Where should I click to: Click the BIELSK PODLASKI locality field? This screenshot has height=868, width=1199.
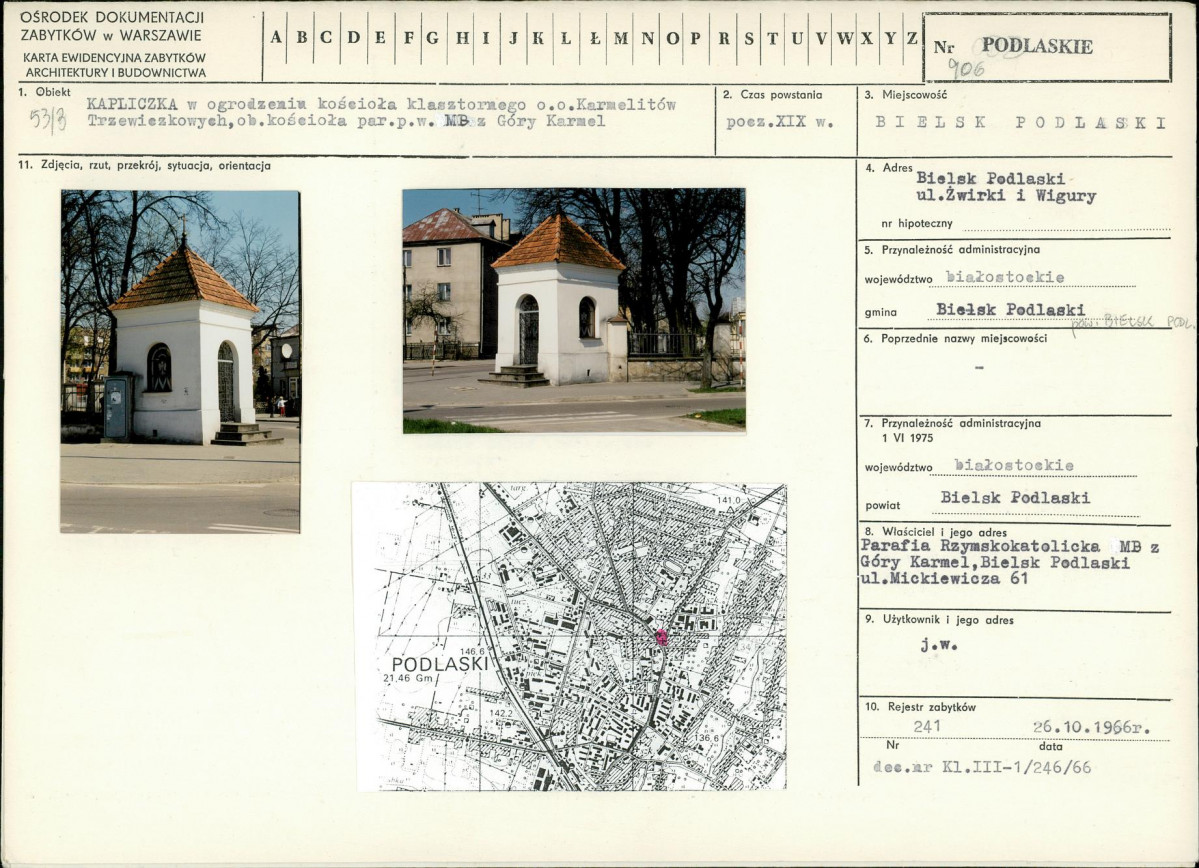pos(1020,122)
